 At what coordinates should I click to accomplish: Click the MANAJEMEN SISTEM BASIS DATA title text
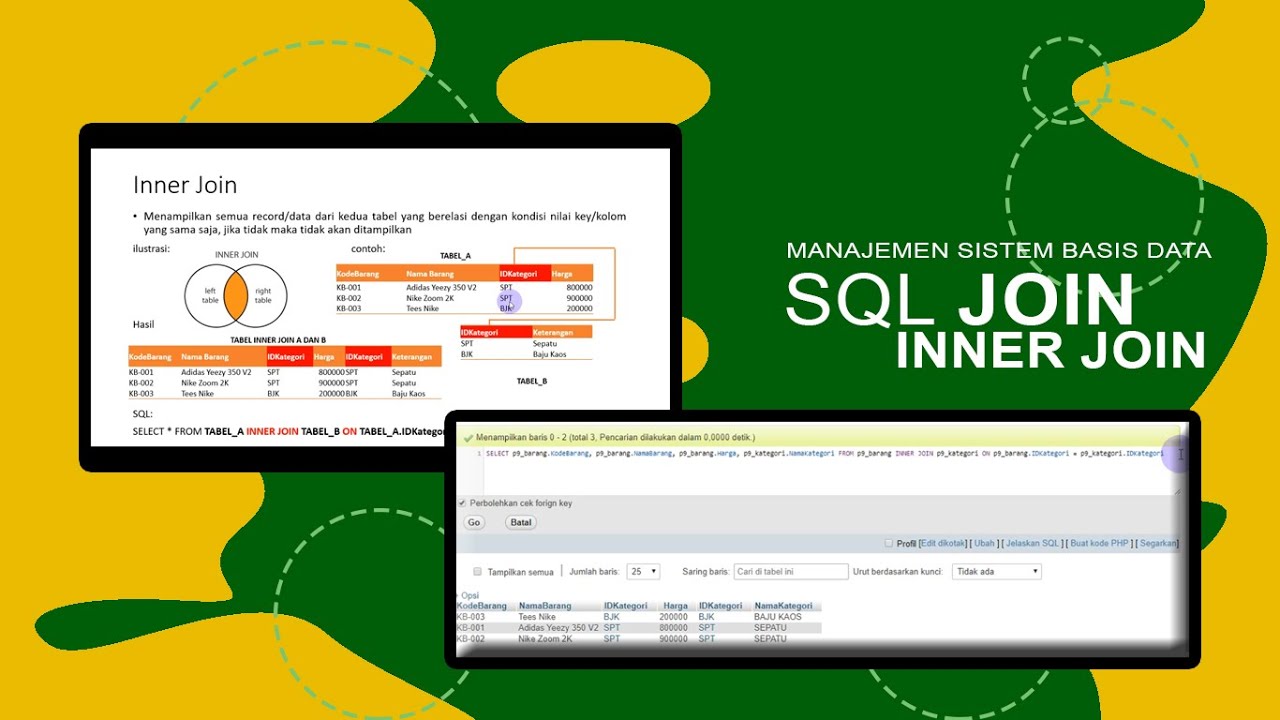[999, 251]
